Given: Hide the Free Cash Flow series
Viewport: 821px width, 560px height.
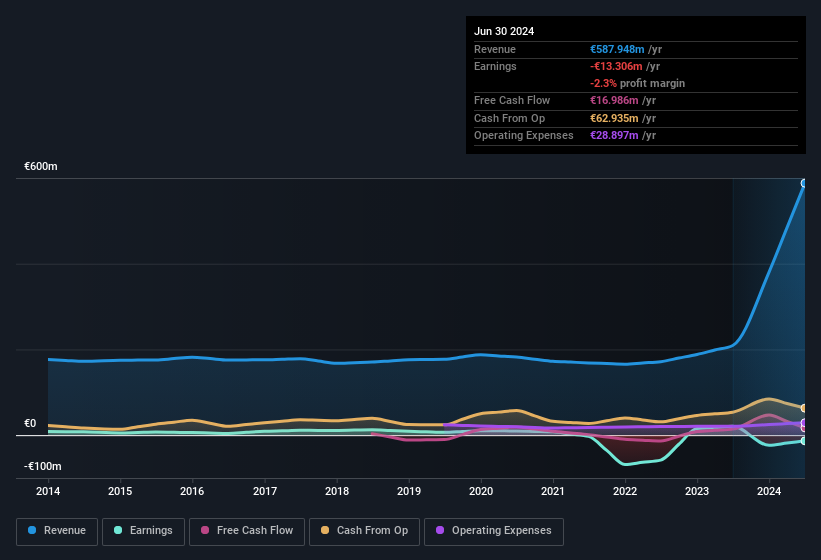Looking at the screenshot, I should [246, 531].
